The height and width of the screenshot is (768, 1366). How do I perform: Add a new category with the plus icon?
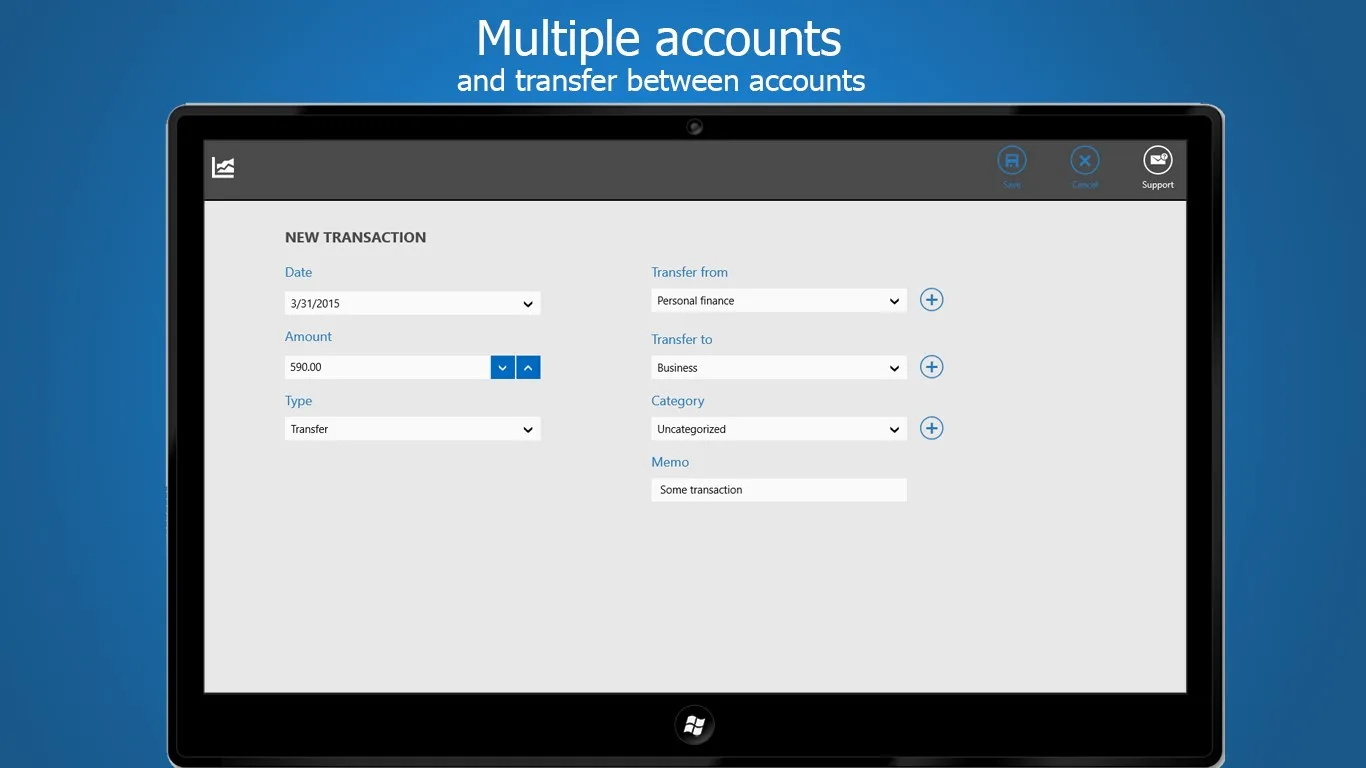[x=931, y=428]
